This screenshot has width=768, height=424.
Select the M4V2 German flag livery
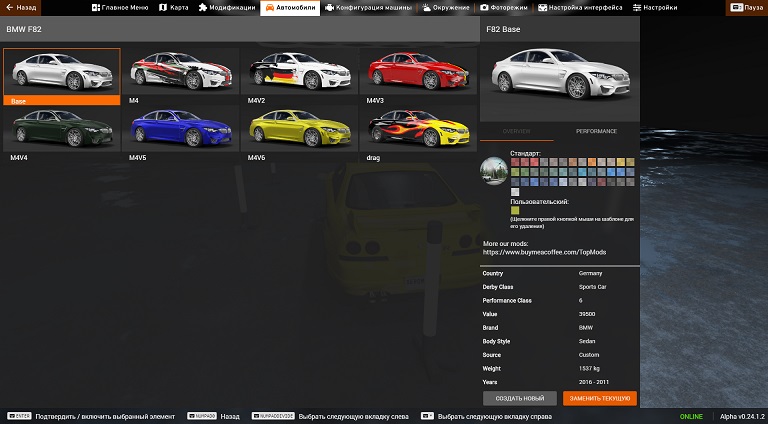tap(298, 75)
